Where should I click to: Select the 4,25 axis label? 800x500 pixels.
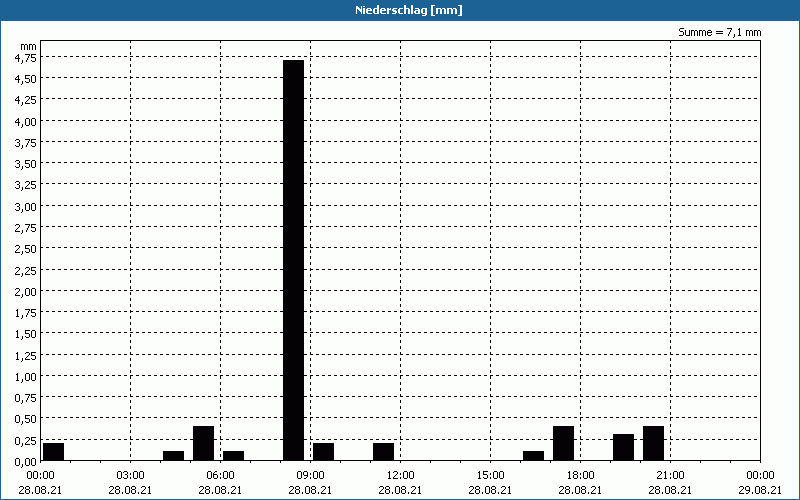pos(26,100)
